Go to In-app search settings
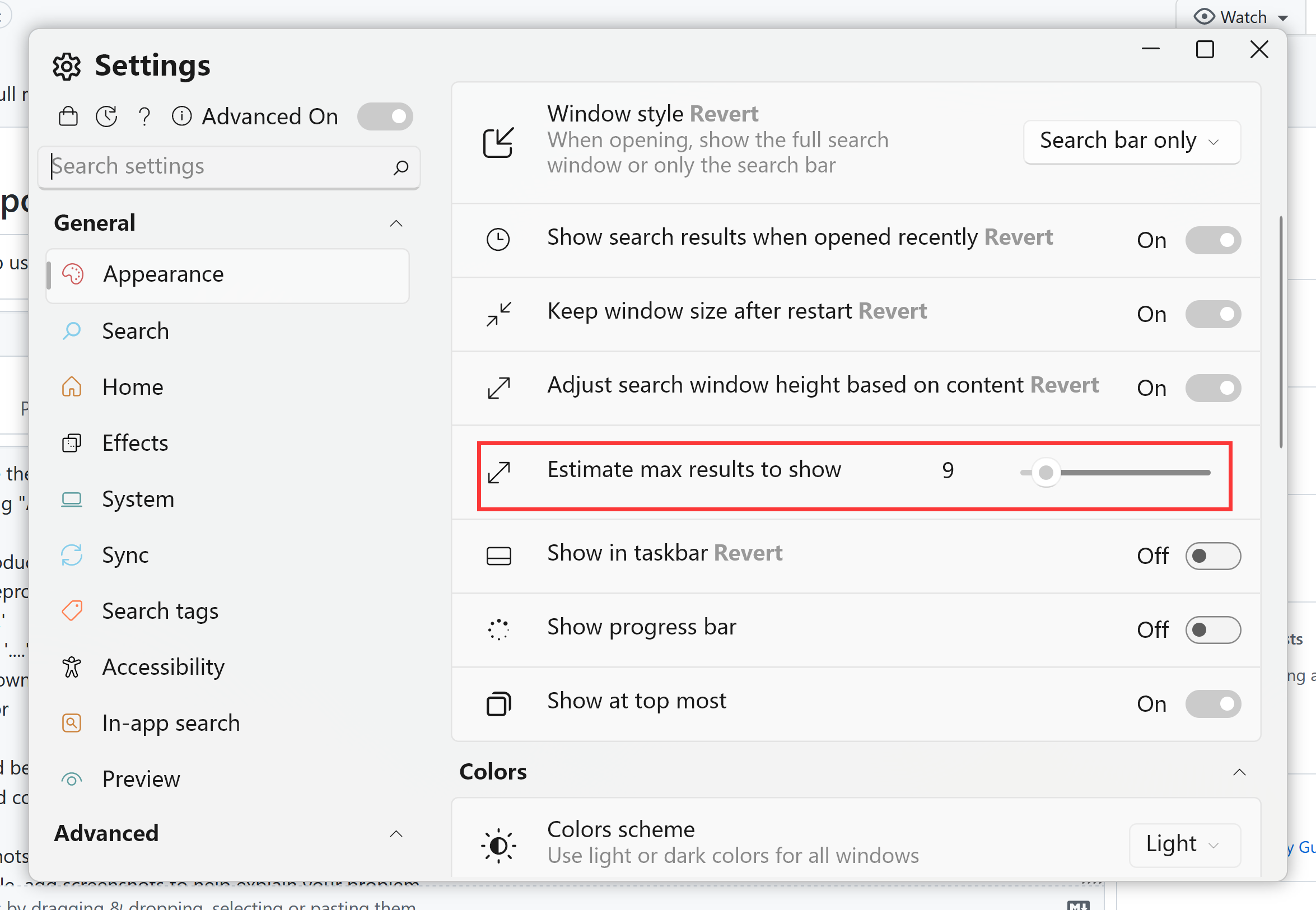 tap(170, 723)
